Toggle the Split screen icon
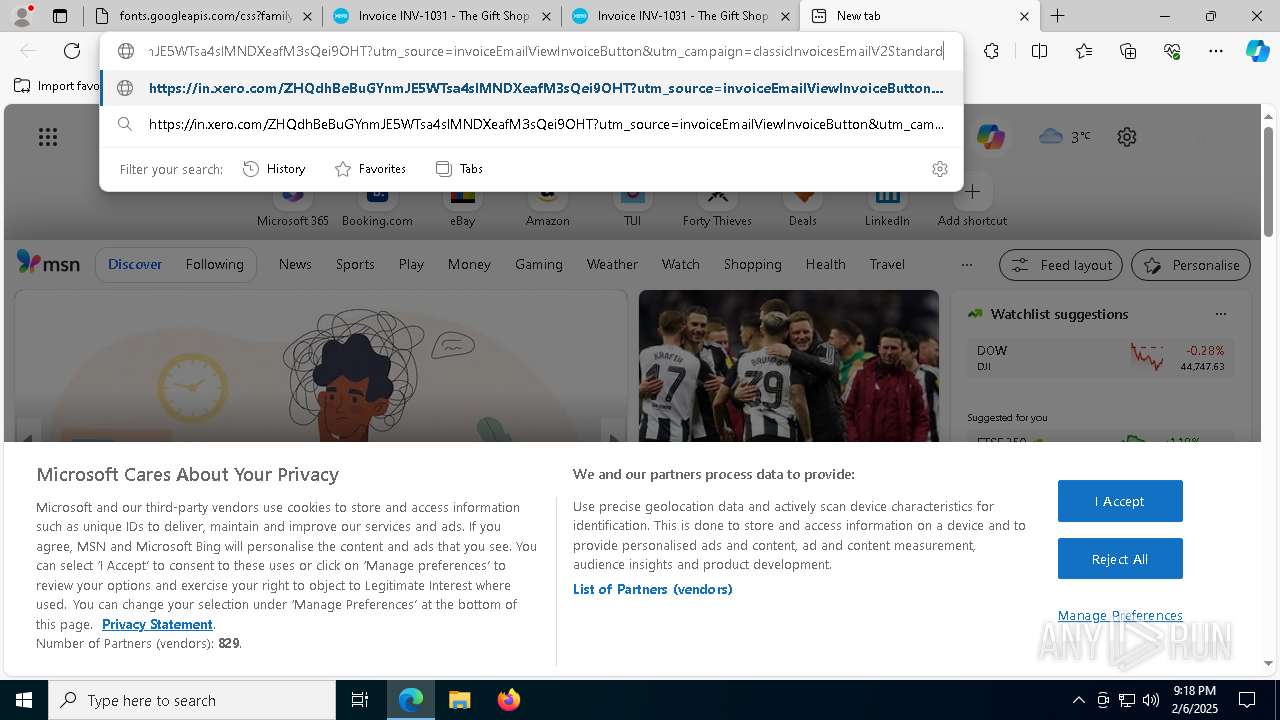The width and height of the screenshot is (1280, 720). pyautogui.click(x=1039, y=51)
